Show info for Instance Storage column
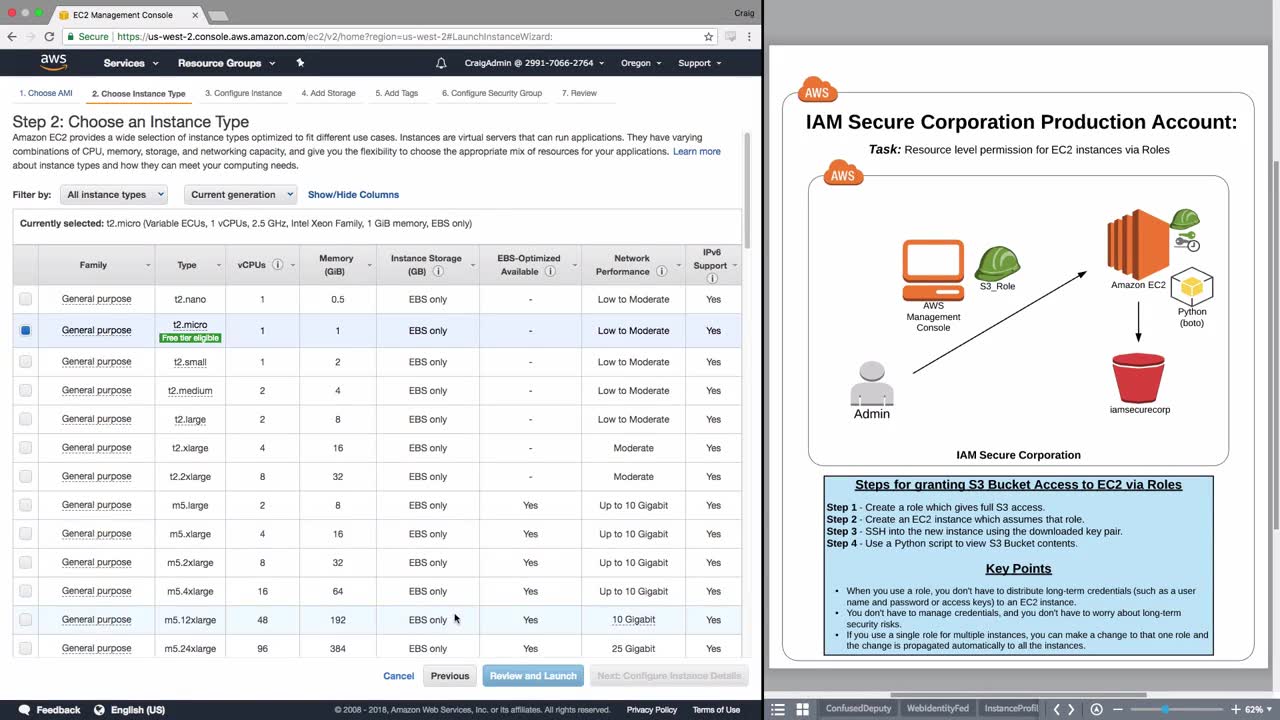The image size is (1280, 720). (438, 271)
